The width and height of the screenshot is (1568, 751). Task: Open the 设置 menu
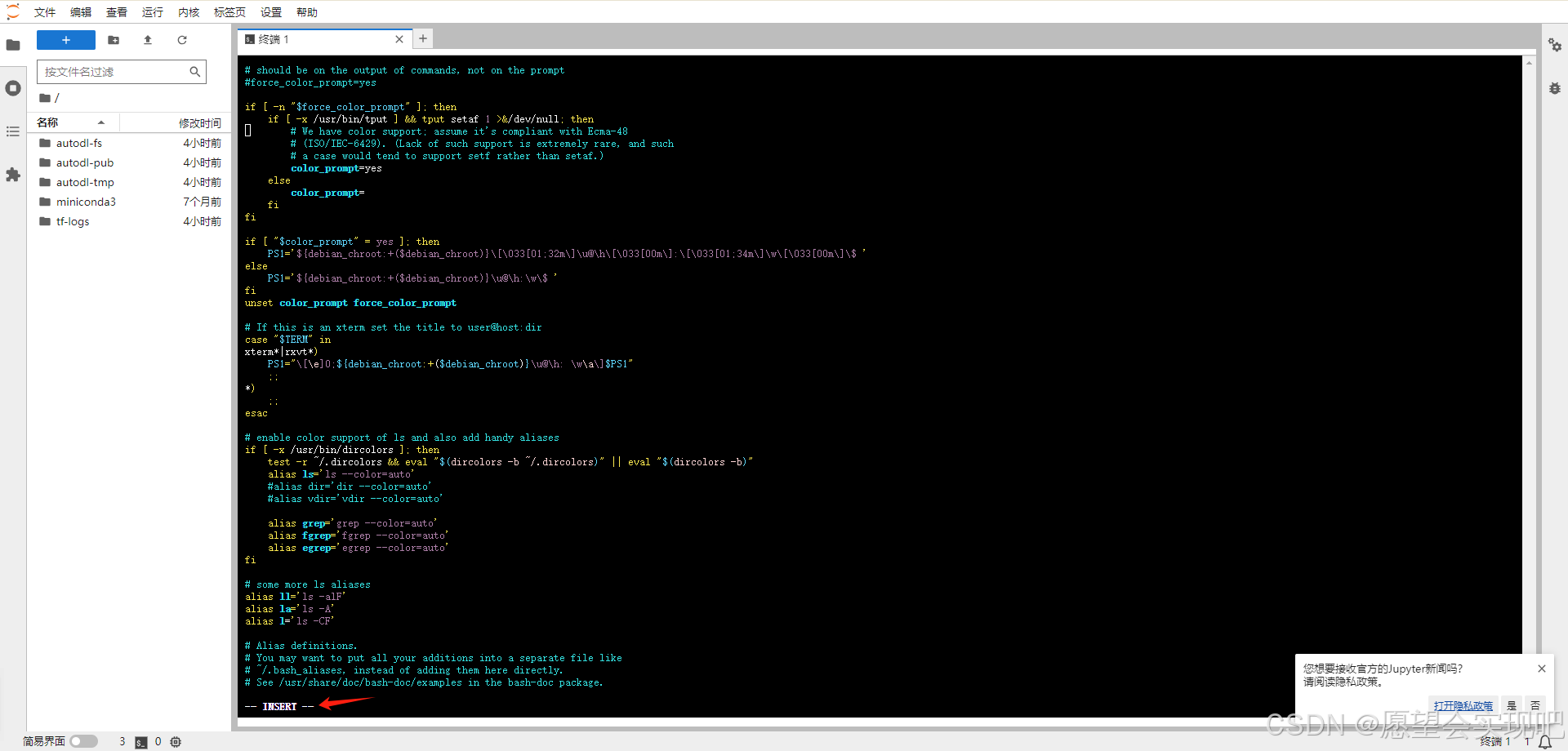point(271,12)
